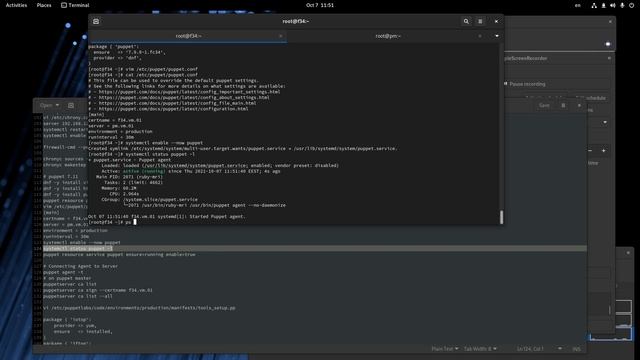Open the Places menu in top bar

tap(44, 5)
